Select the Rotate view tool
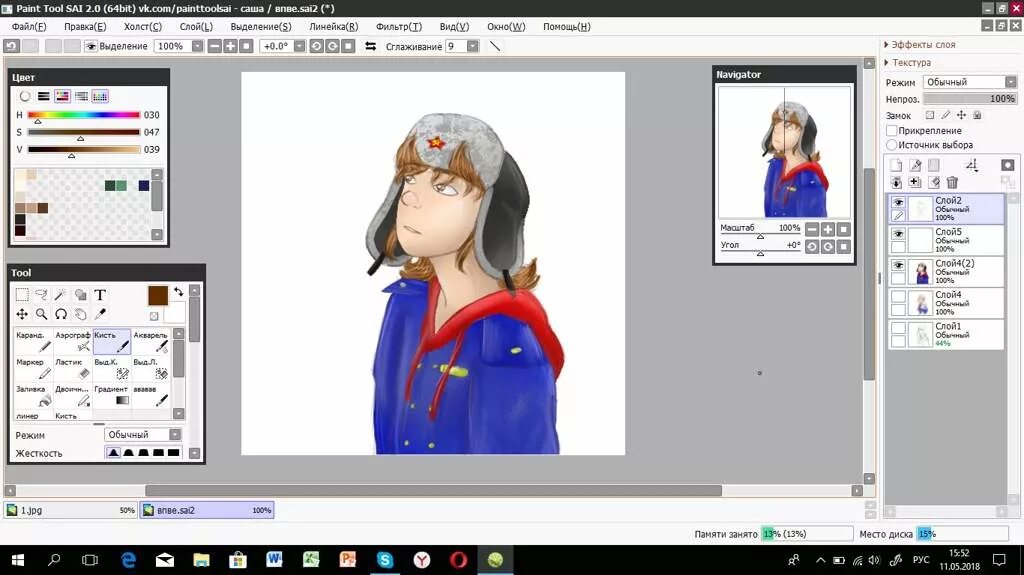 (61, 314)
